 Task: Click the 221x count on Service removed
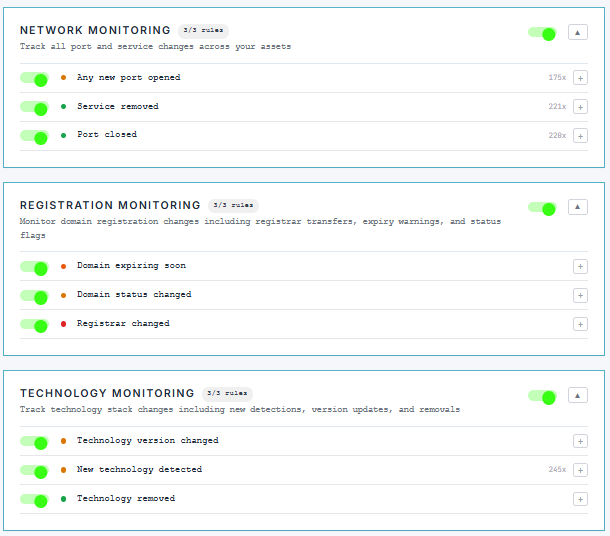(x=557, y=107)
